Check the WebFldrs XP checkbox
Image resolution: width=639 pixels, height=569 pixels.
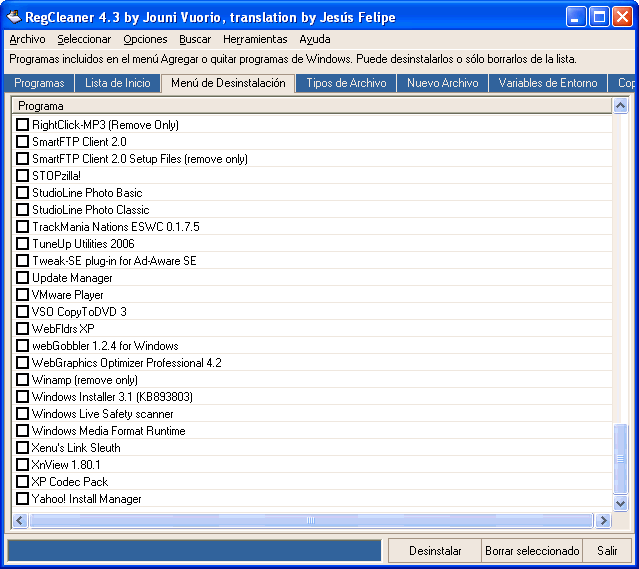[x=22, y=329]
